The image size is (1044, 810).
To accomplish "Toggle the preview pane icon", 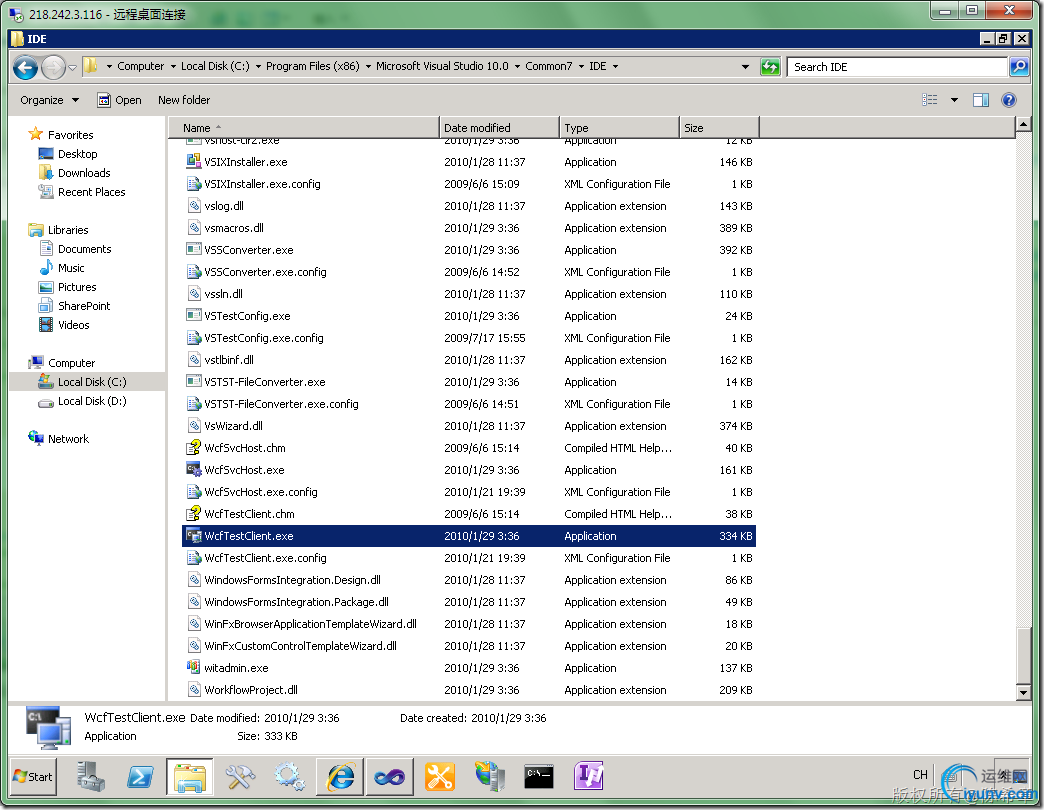I will (x=981, y=100).
